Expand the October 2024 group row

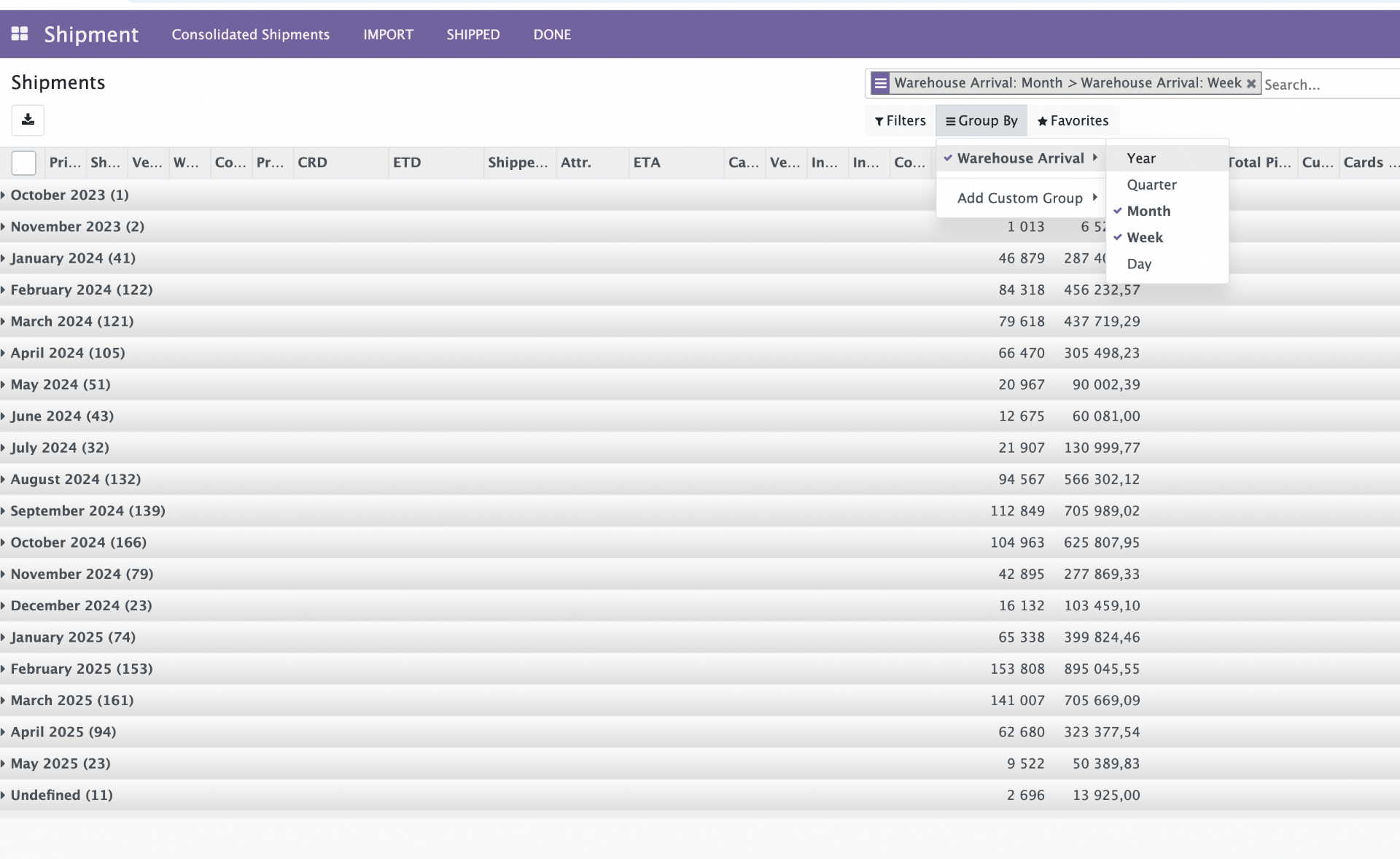[x=78, y=543]
